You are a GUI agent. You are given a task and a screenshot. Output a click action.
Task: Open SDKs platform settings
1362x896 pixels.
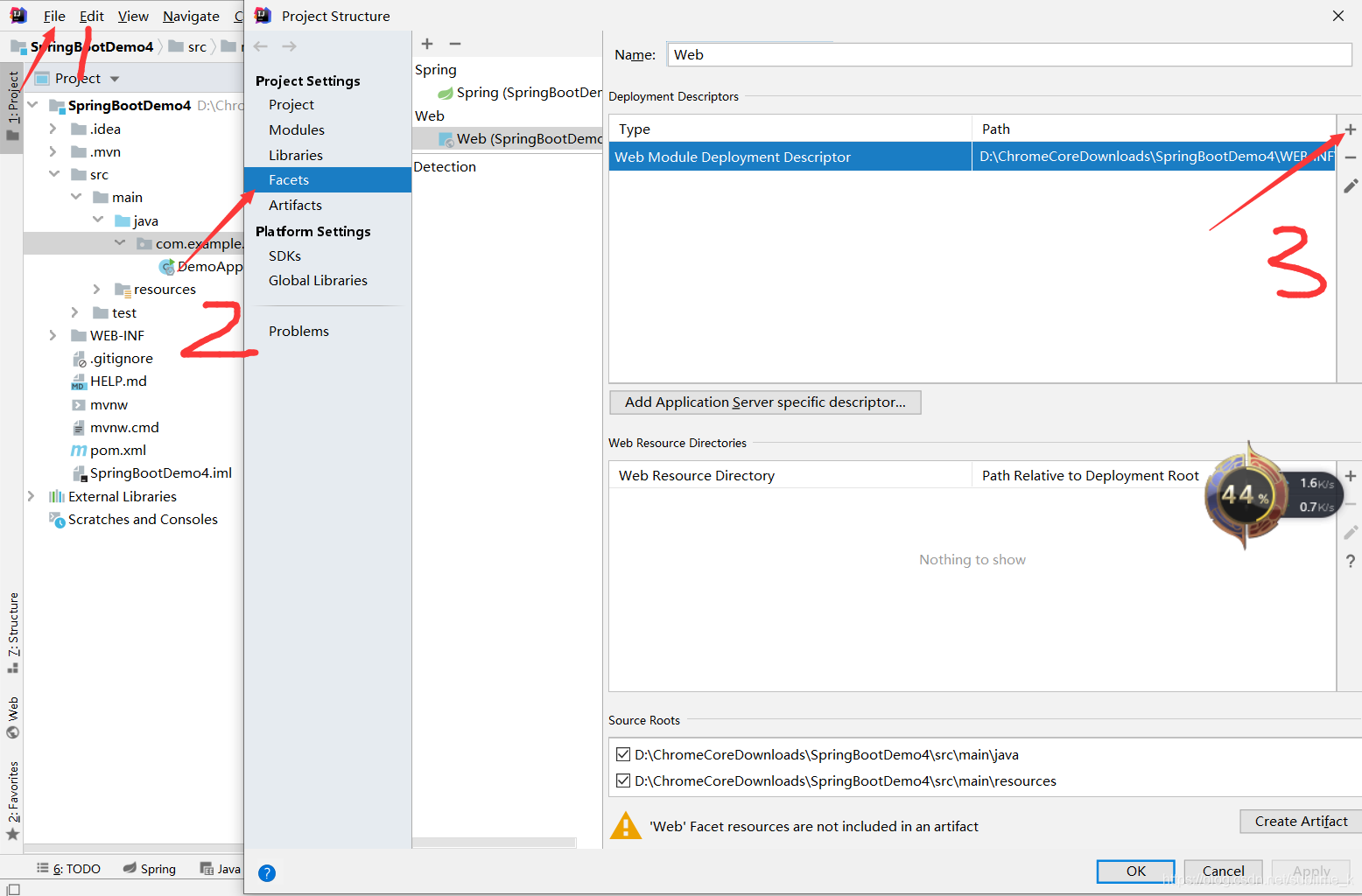pos(284,256)
